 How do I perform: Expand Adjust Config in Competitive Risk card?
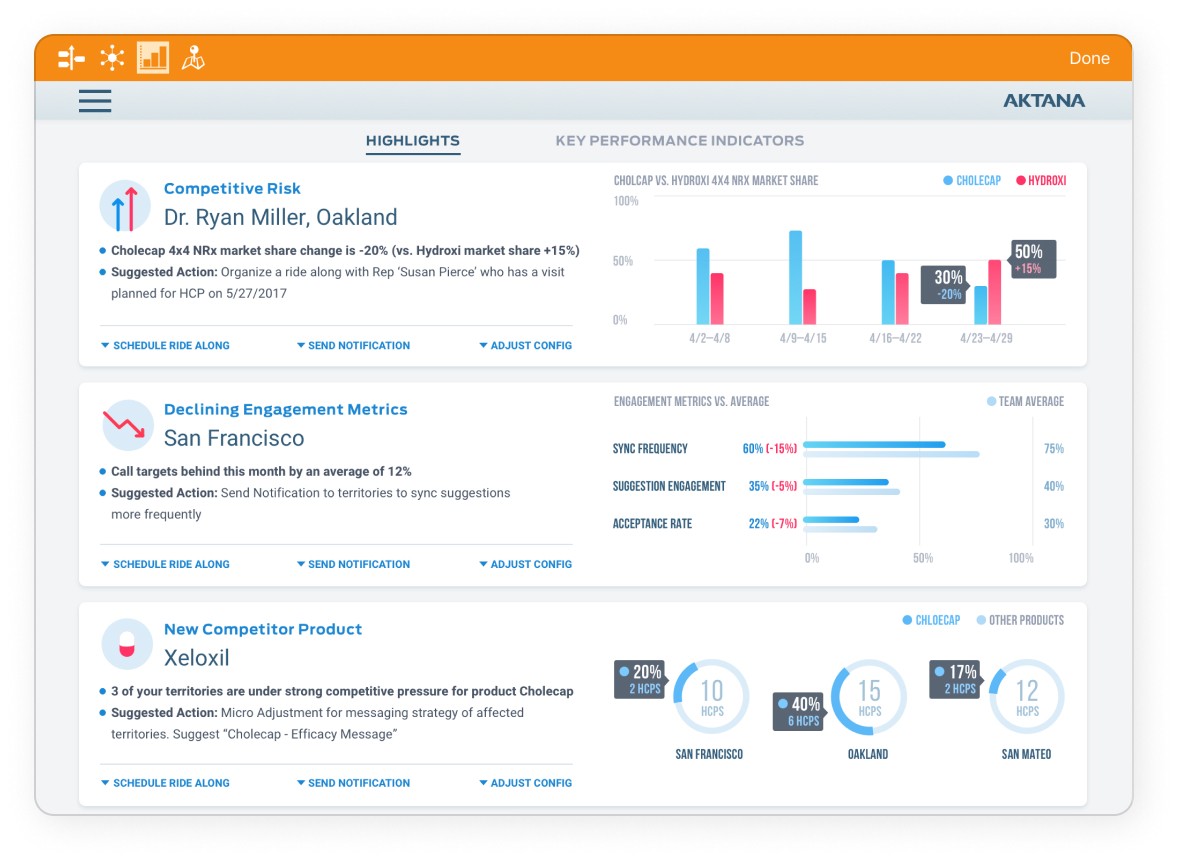pyautogui.click(x=525, y=346)
